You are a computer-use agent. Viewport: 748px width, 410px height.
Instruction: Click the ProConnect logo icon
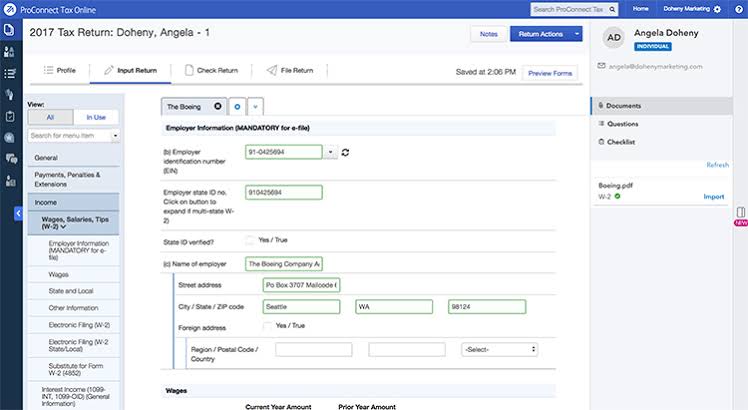coord(10,9)
